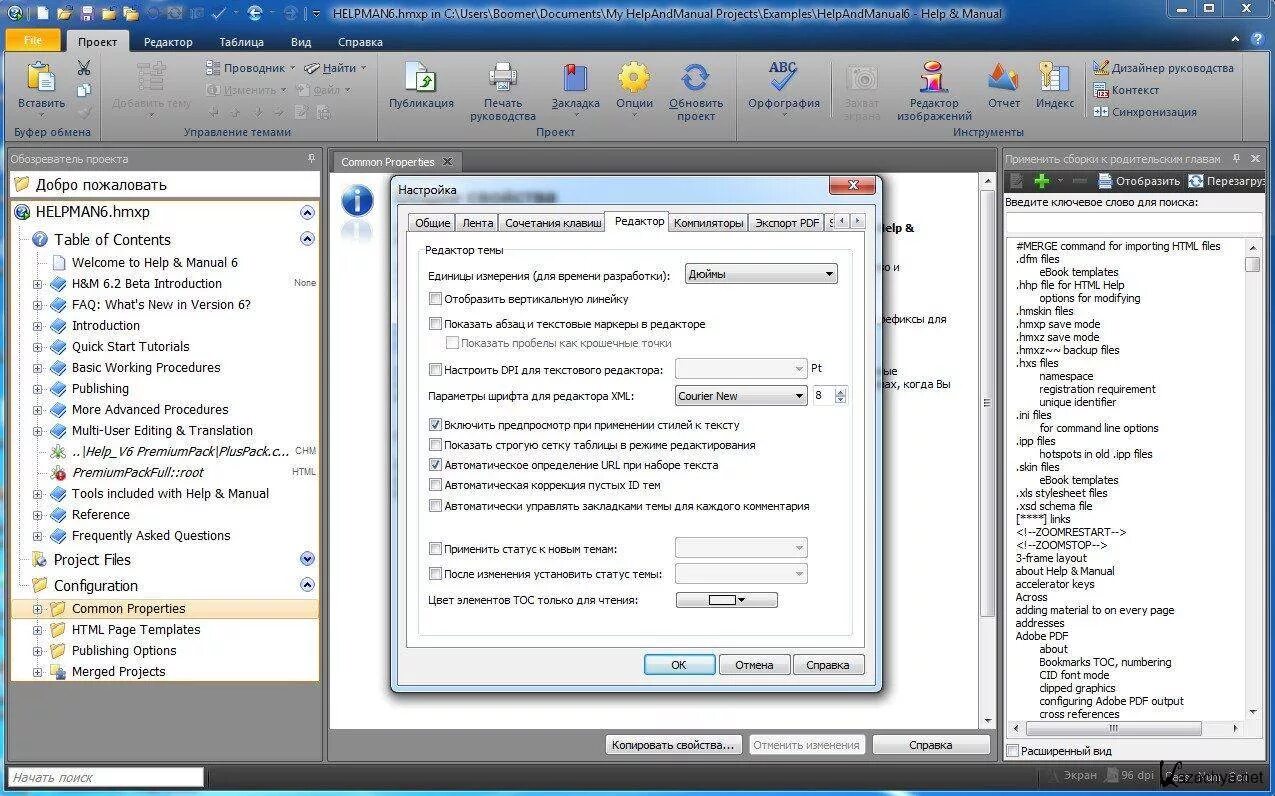Open the File menu
Screen dimensions: 1275x796
point(33,41)
